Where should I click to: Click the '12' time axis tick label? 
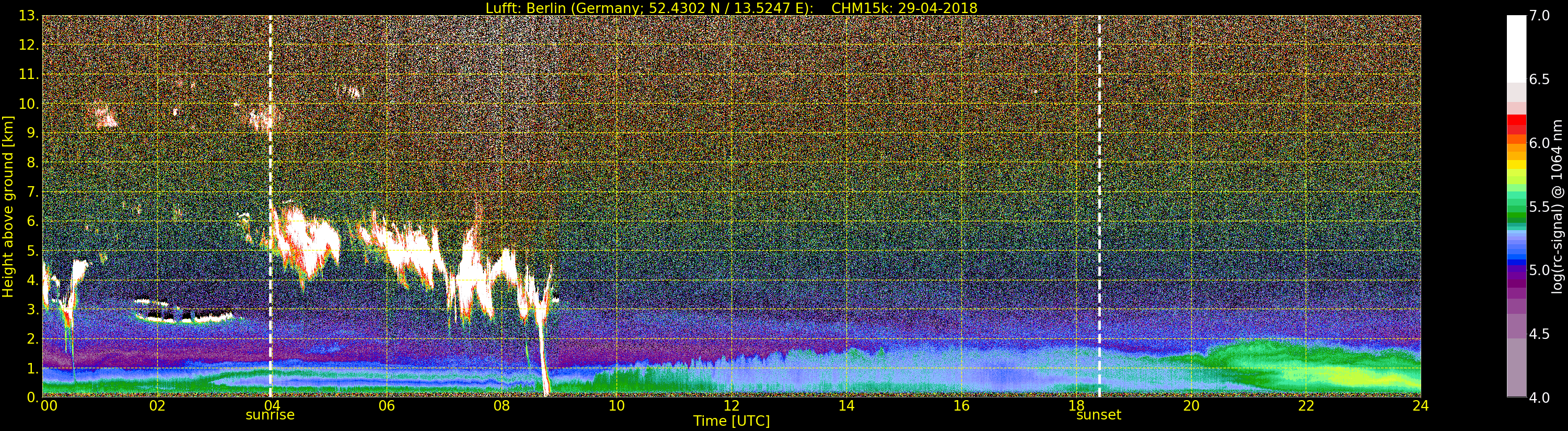click(731, 405)
